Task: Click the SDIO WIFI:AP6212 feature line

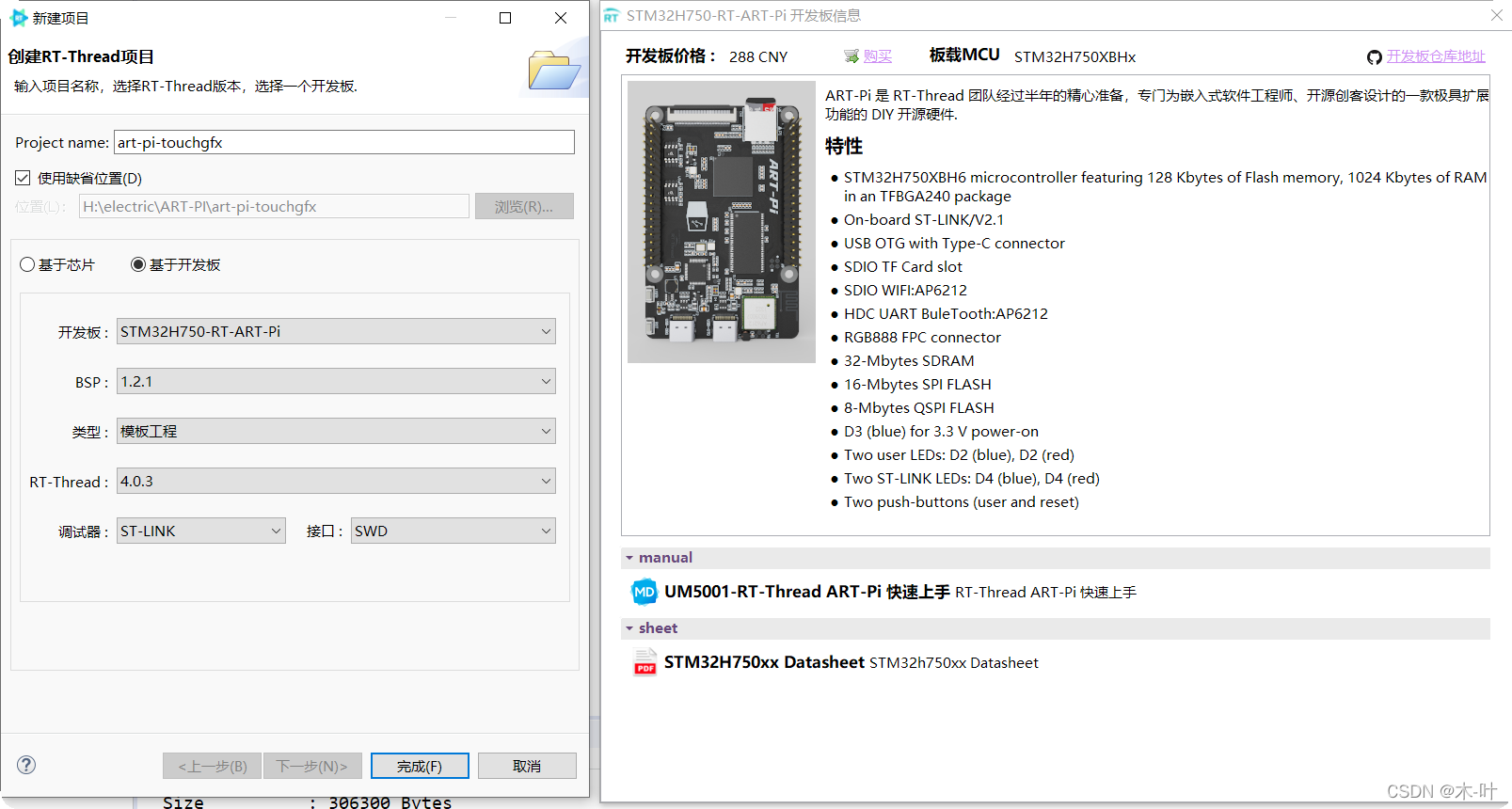Action: [x=905, y=290]
